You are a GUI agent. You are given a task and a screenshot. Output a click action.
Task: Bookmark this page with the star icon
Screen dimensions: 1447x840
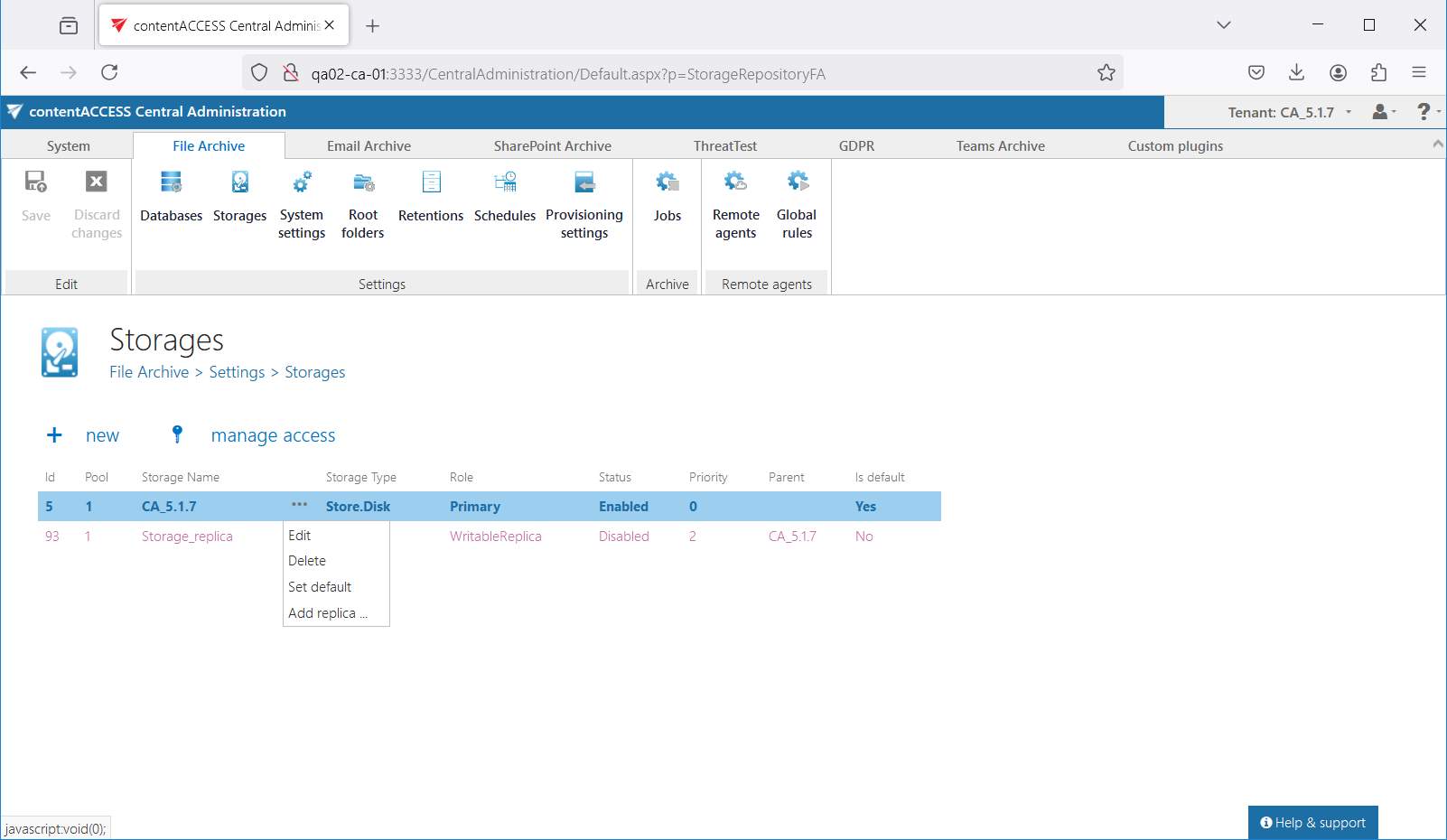point(1106,73)
